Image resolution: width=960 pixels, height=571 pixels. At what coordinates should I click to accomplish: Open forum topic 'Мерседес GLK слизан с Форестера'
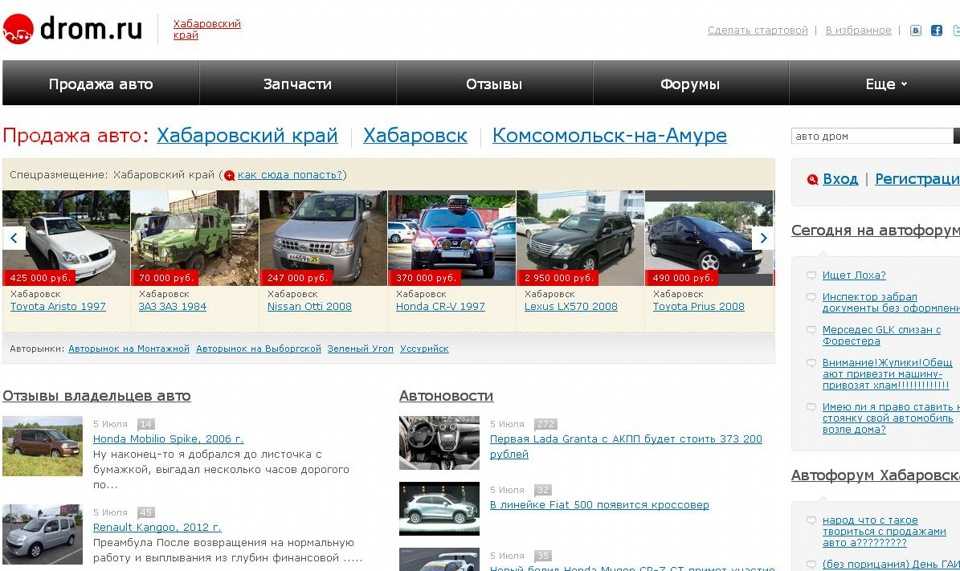coord(882,335)
